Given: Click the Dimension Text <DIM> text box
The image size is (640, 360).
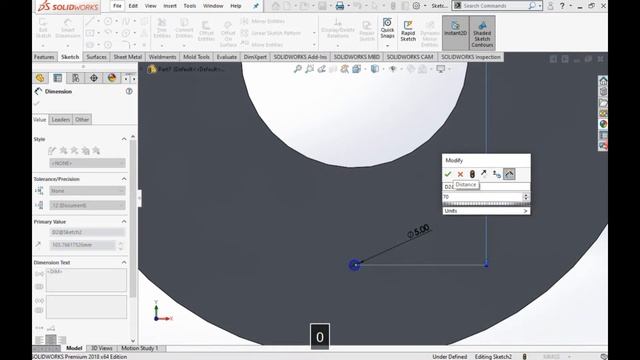Looking at the screenshot, I should [87, 280].
